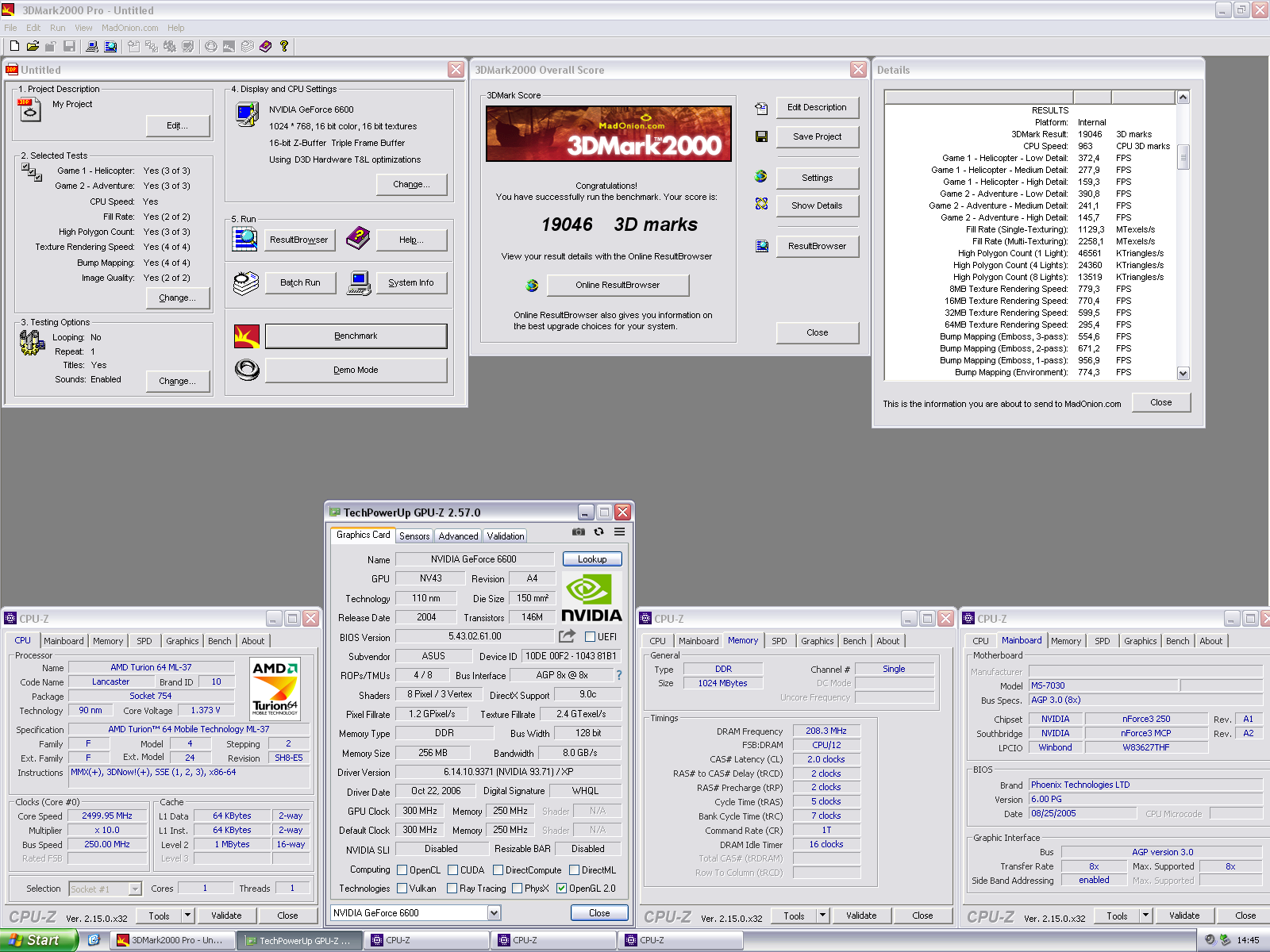Toggle the OpenGL 2.0 checkbox
Viewport: 1270px width, 952px height.
pyautogui.click(x=561, y=889)
